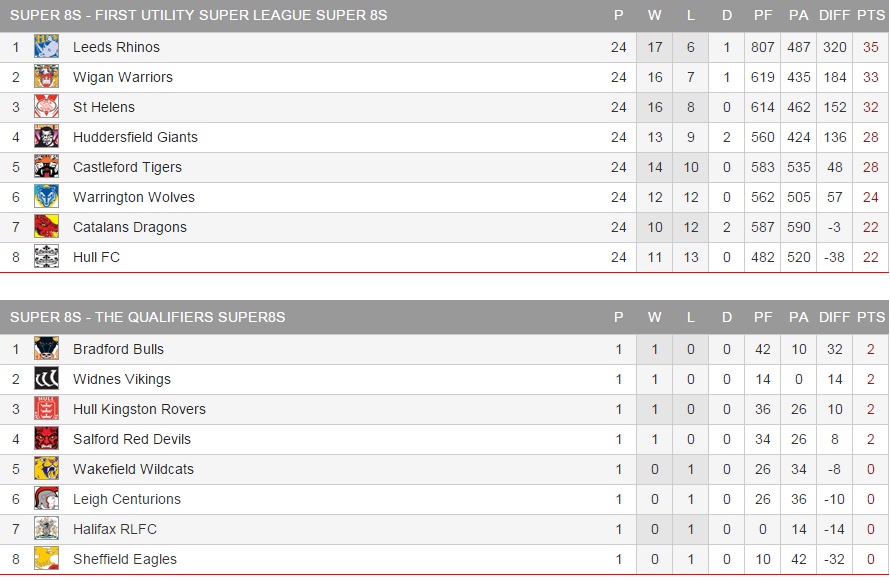This screenshot has height=580, width=890.
Task: Click the Salford Red Devils logo
Action: (46, 439)
